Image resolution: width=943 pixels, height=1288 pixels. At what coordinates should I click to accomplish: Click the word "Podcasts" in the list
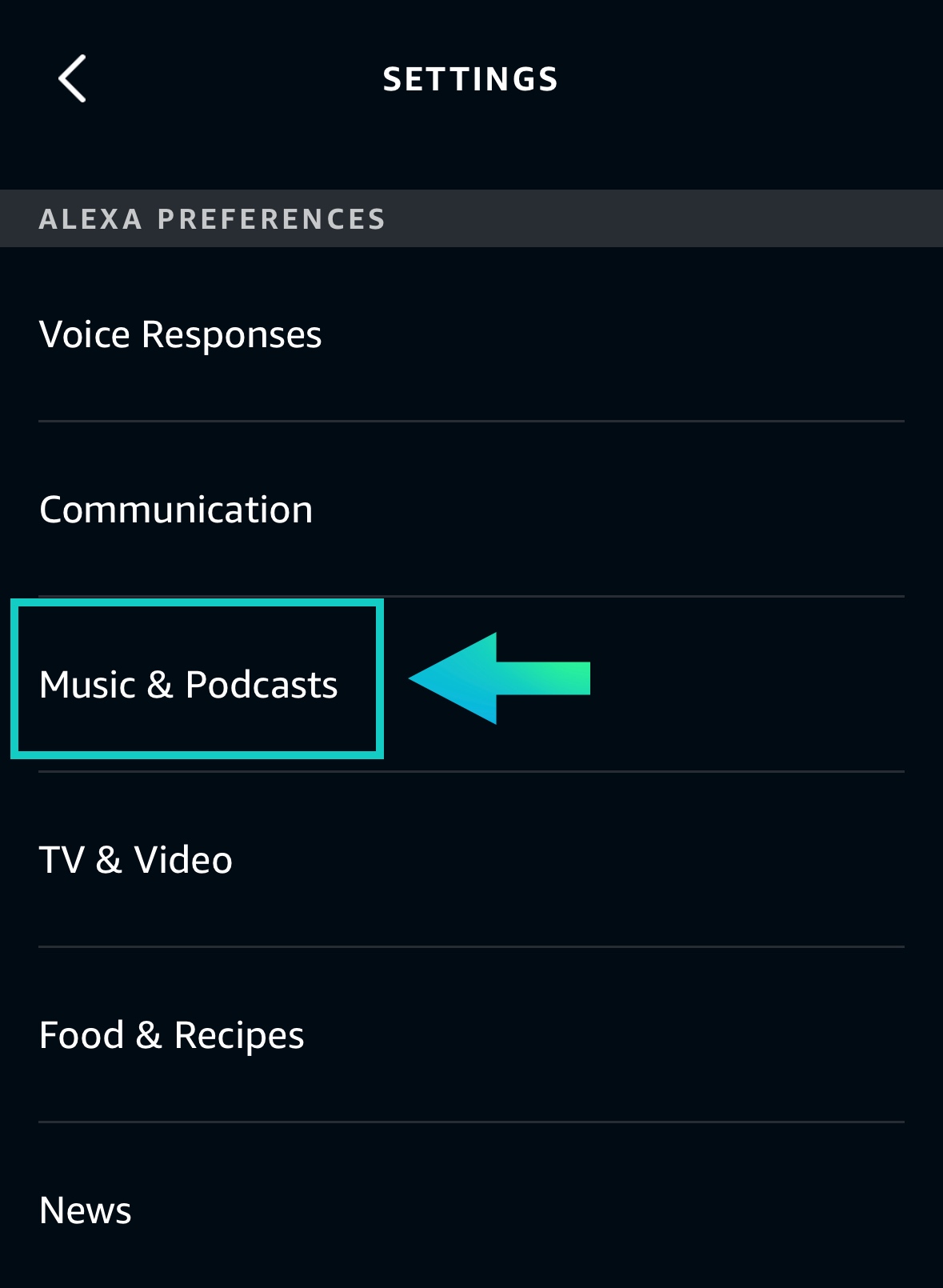pos(262,685)
